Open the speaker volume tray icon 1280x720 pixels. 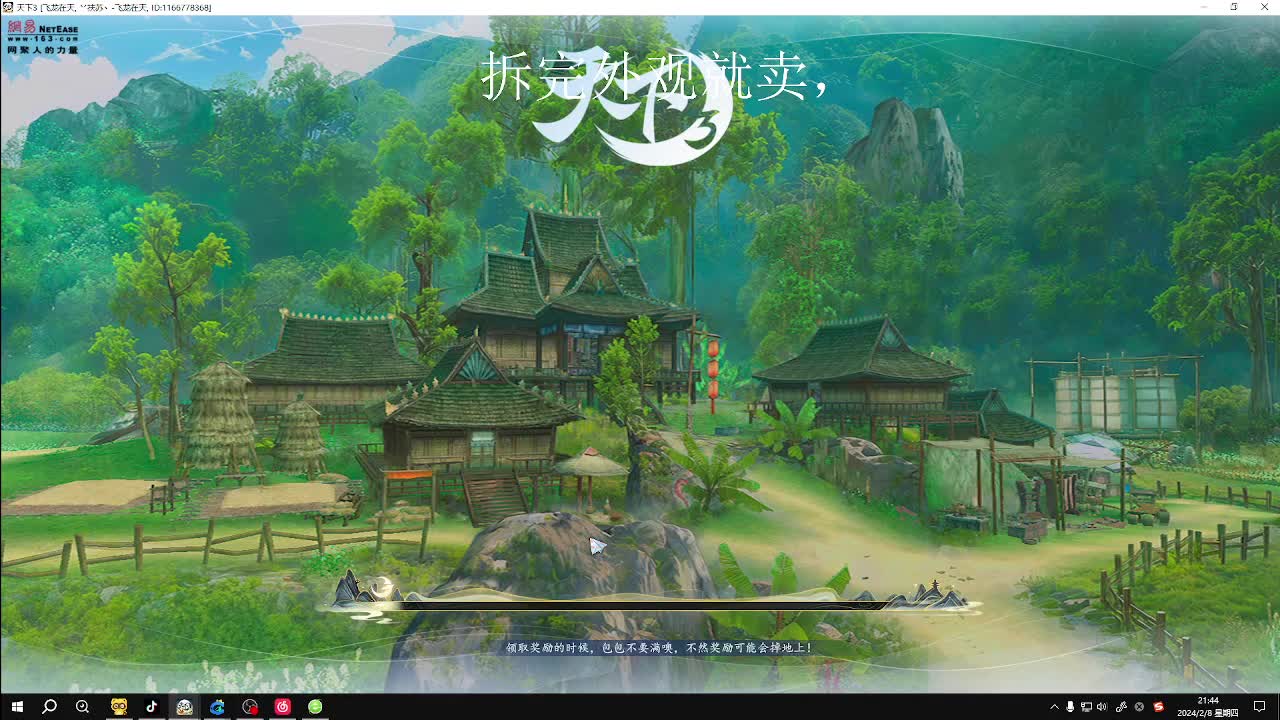pyautogui.click(x=1102, y=707)
